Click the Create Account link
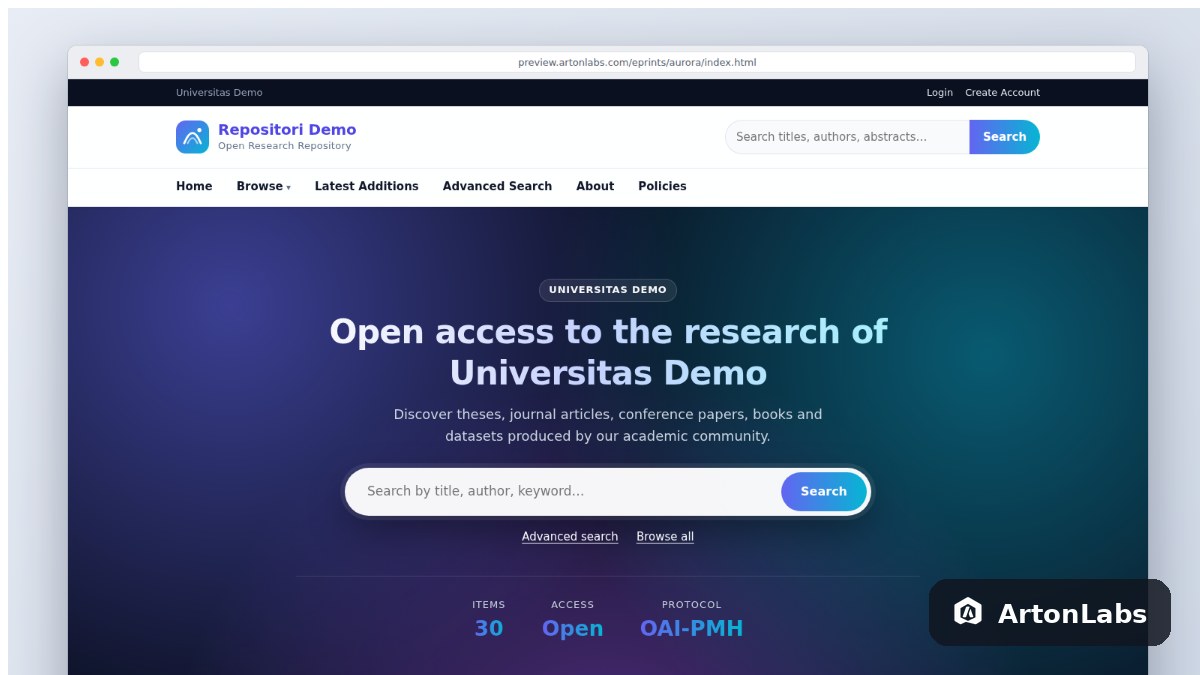The width and height of the screenshot is (1200, 675). 1002,93
